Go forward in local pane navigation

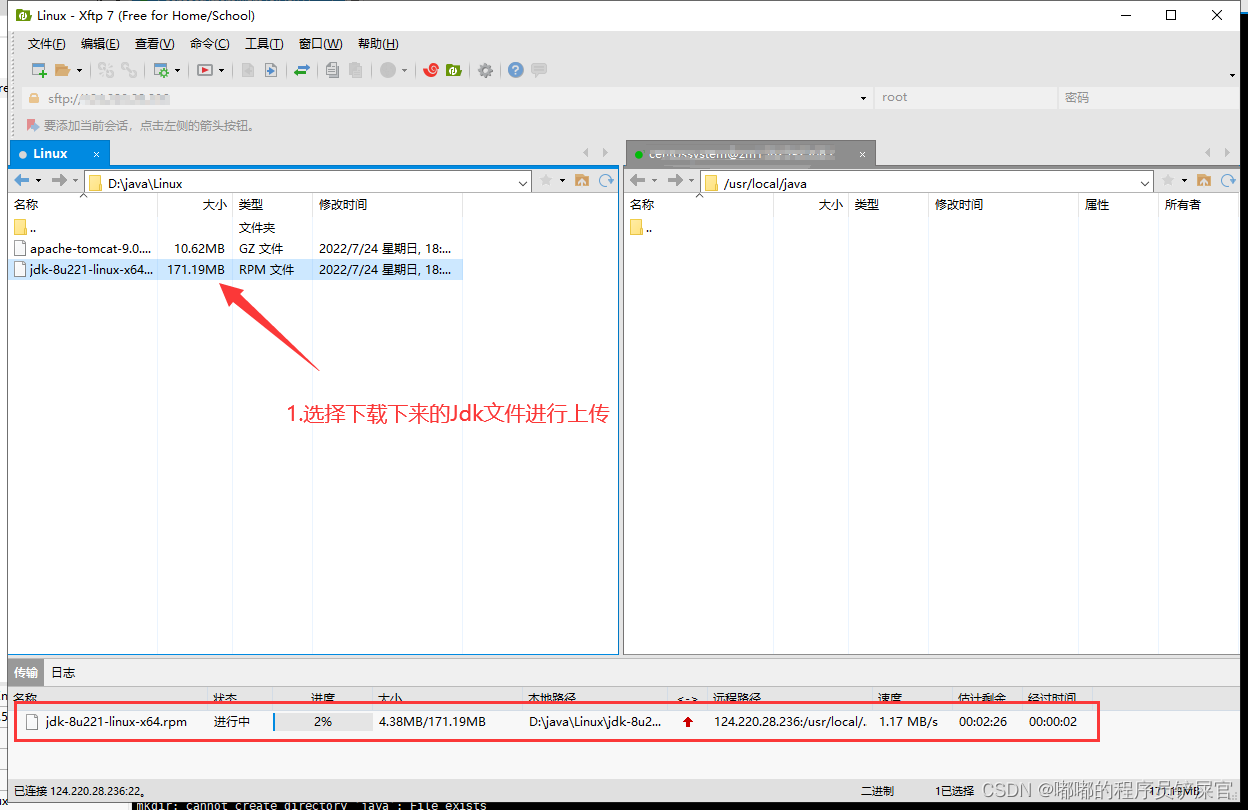click(x=59, y=181)
